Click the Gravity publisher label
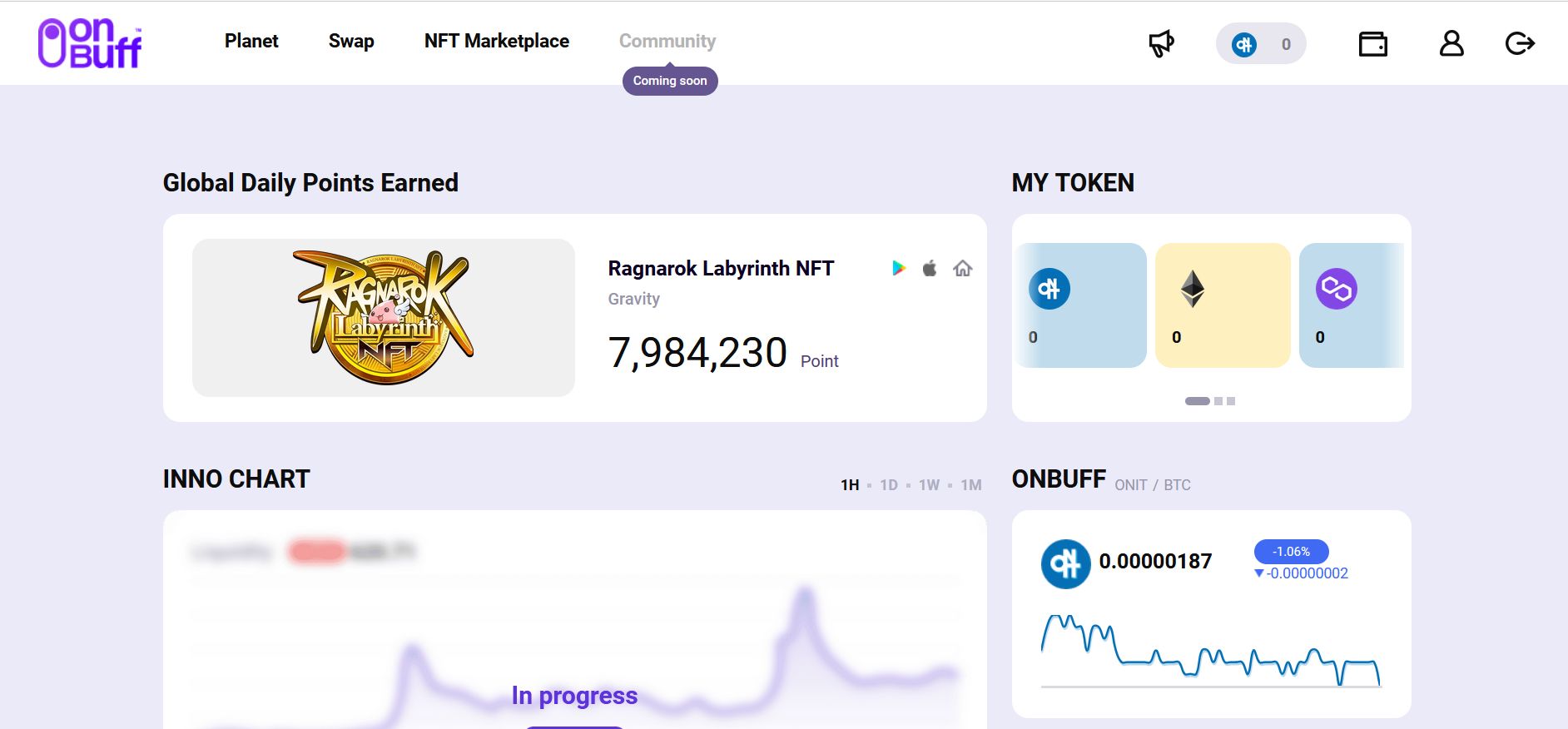Image resolution: width=1568 pixels, height=729 pixels. 633,299
